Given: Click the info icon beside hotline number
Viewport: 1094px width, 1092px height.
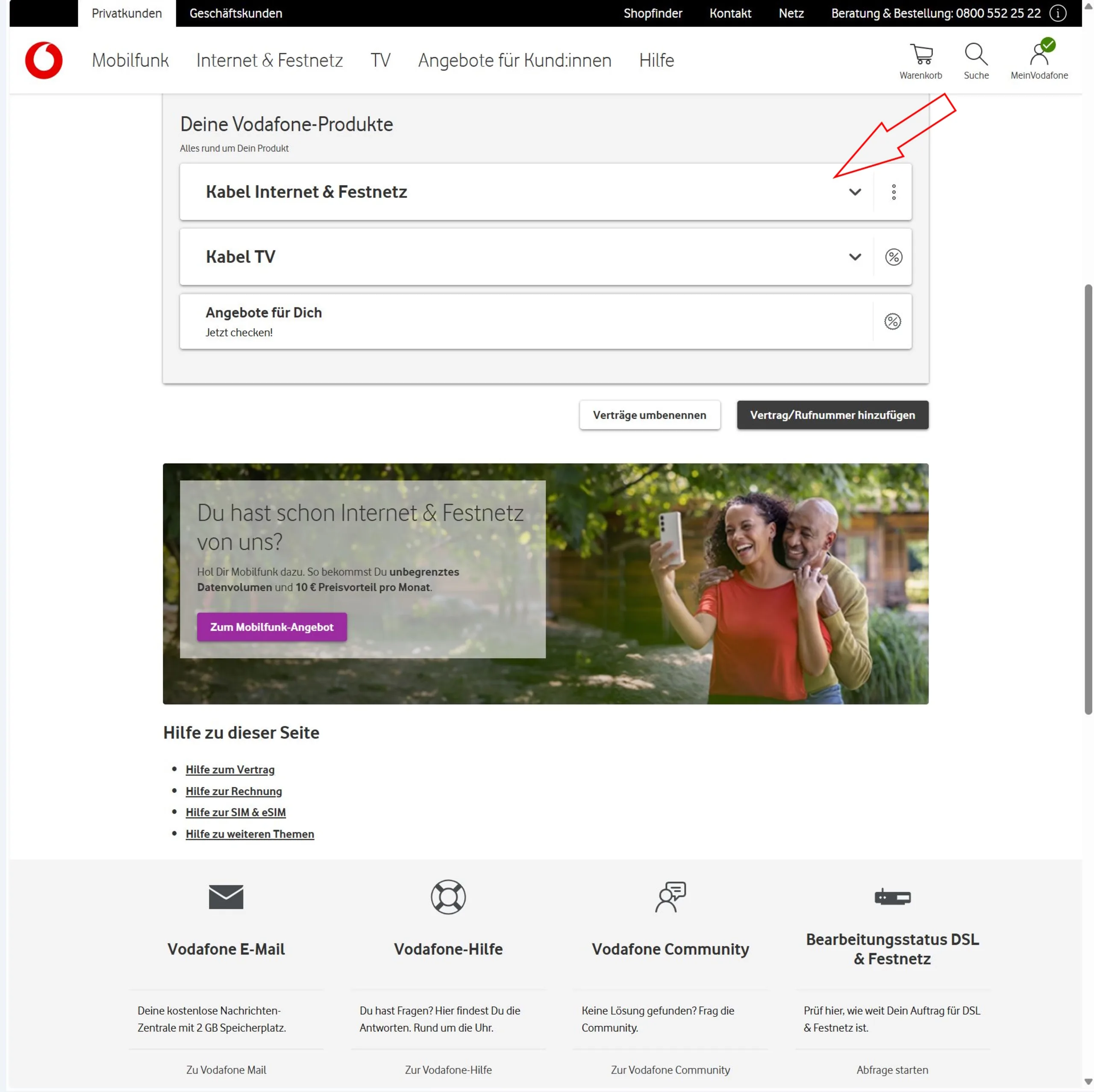Looking at the screenshot, I should pos(1058,14).
